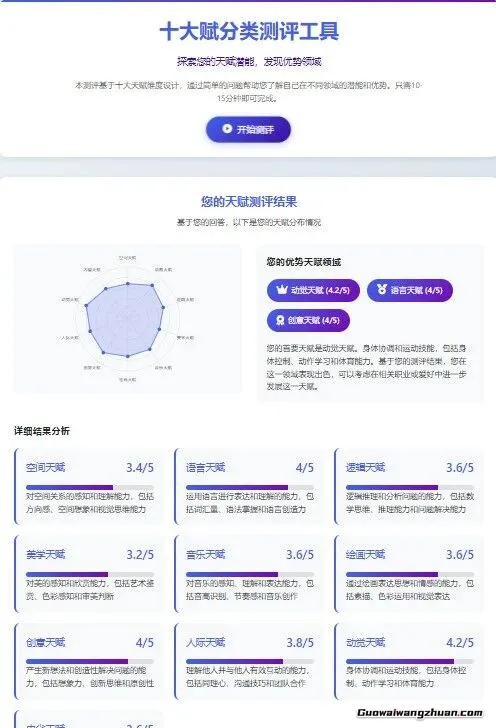Click the 开始测评 start button

pyautogui.click(x=248, y=129)
